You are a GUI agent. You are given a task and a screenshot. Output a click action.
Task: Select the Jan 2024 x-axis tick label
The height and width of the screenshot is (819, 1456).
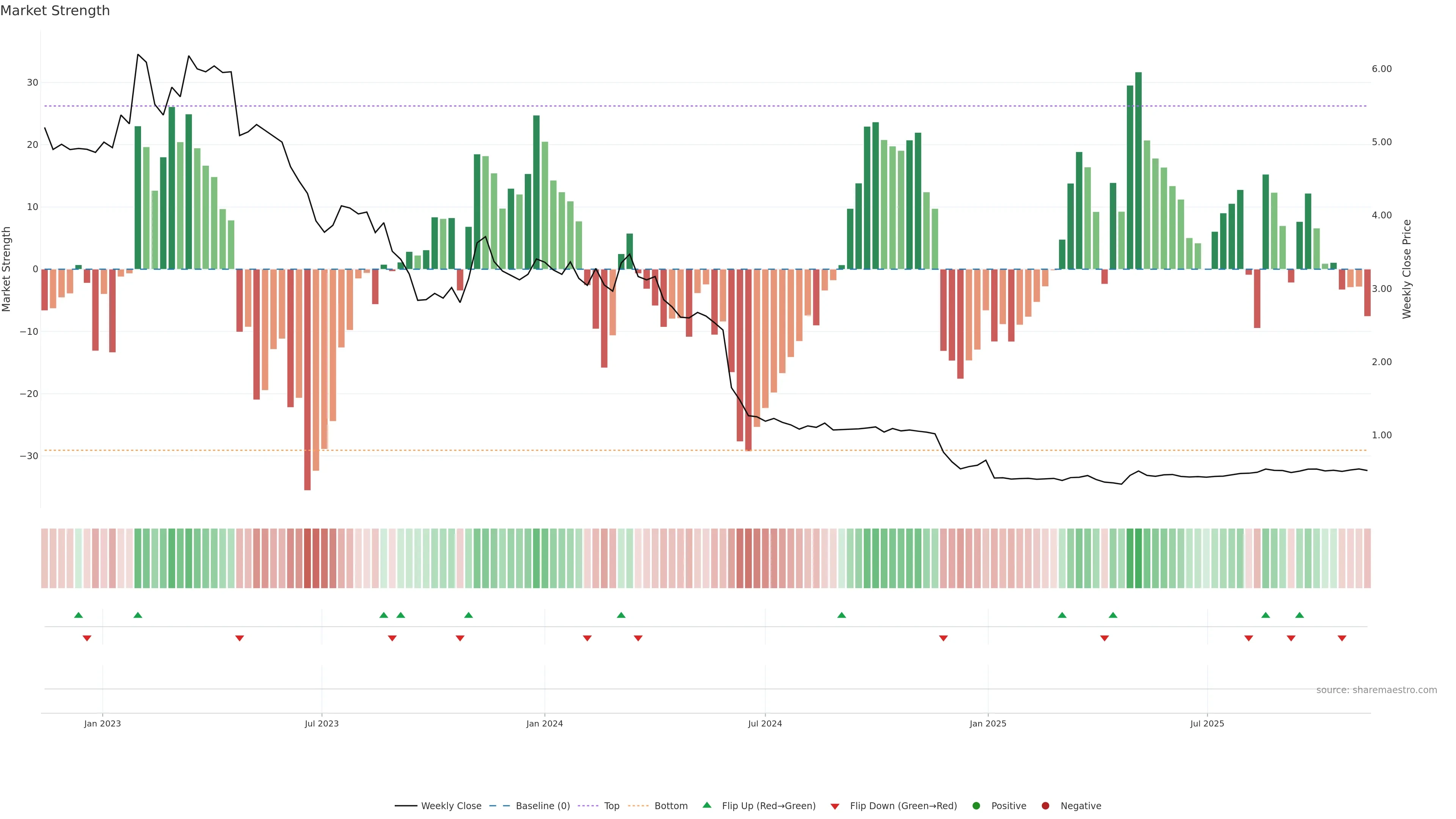[544, 723]
